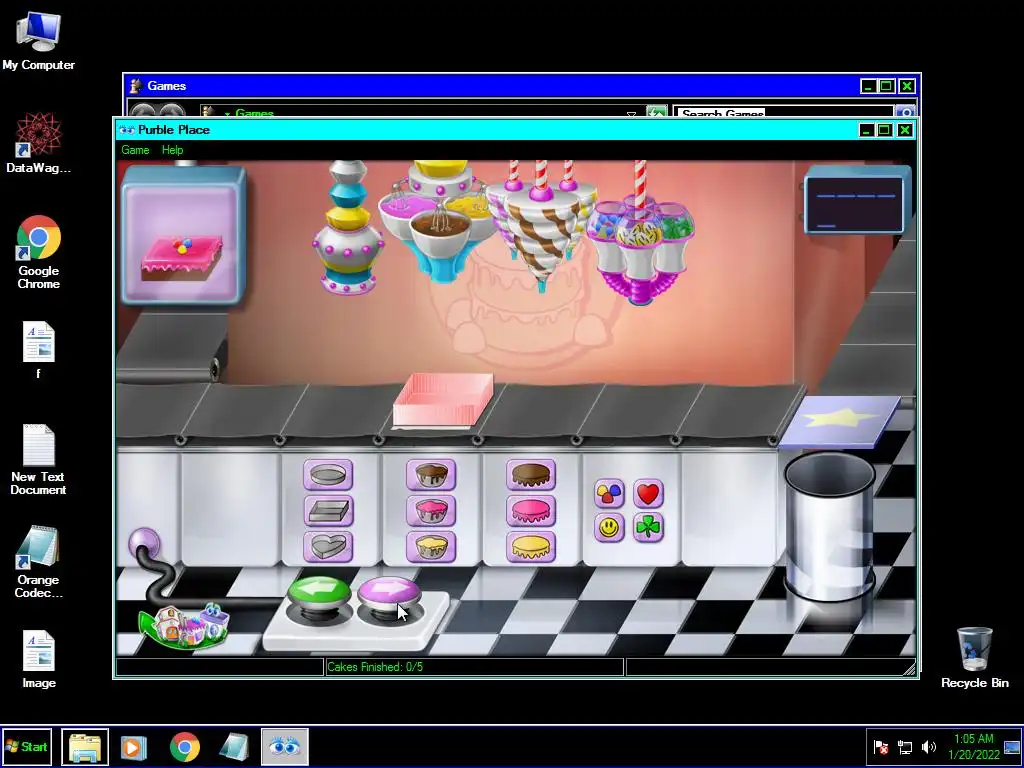Viewport: 1024px width, 768px height.
Task: Add the green clover decoration
Action: (648, 528)
